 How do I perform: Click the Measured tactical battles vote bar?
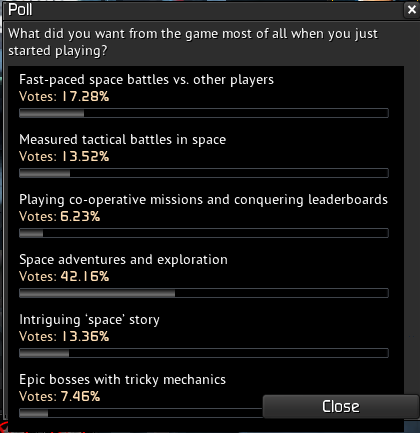pos(204,173)
